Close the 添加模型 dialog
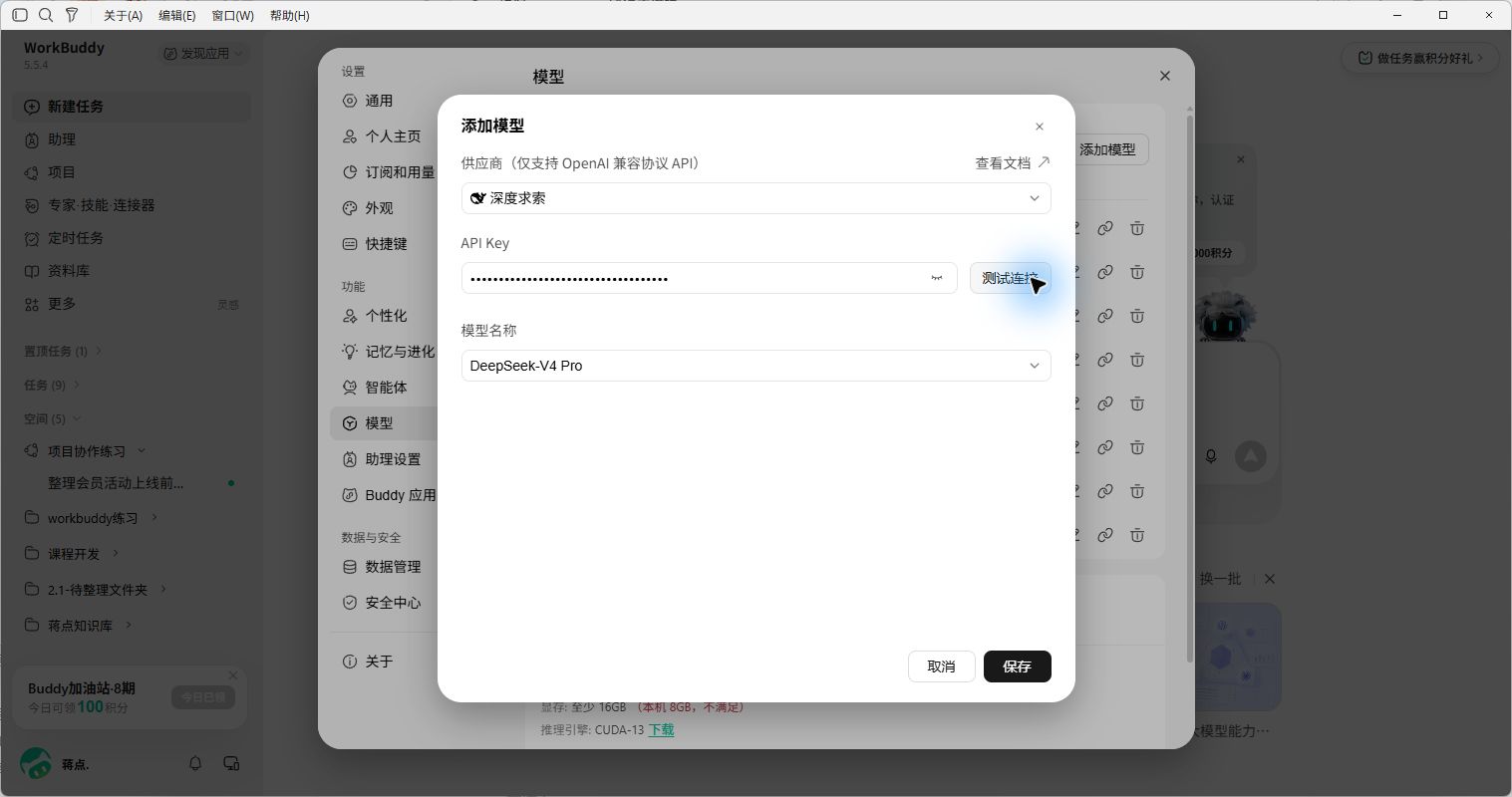Screen dimensions: 1512x797 point(1040,127)
